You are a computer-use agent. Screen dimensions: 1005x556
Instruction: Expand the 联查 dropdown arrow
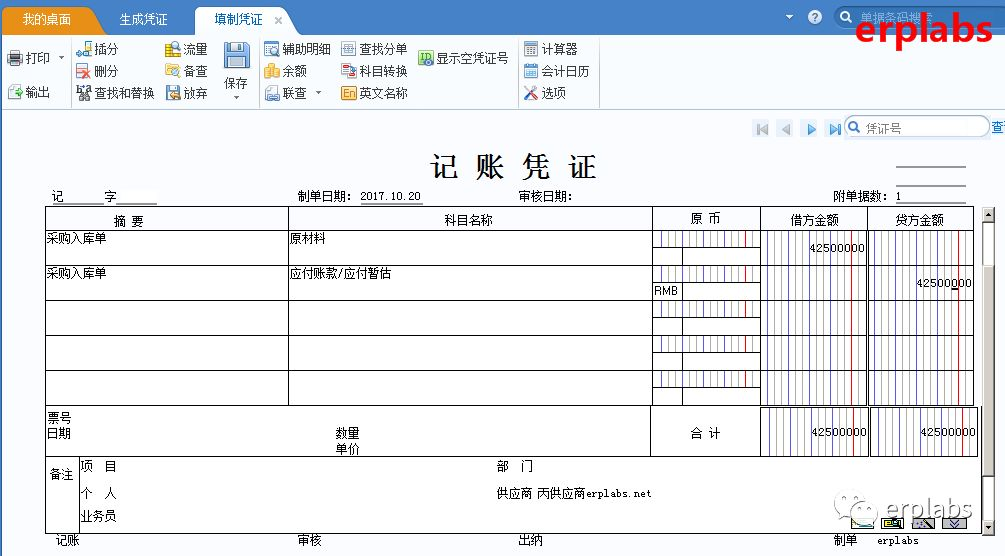pos(319,92)
